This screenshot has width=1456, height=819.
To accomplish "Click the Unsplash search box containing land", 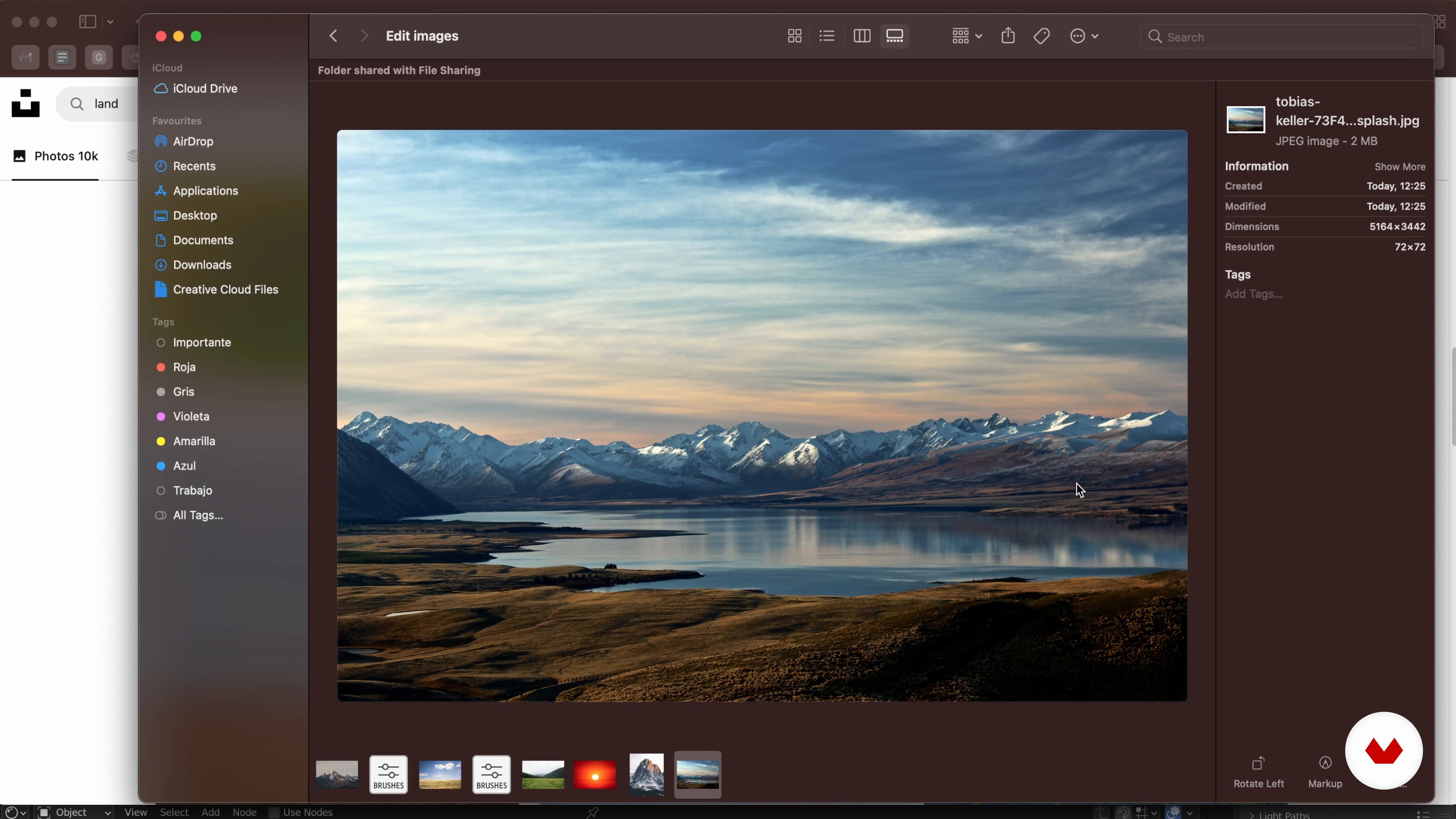I will click(x=97, y=104).
